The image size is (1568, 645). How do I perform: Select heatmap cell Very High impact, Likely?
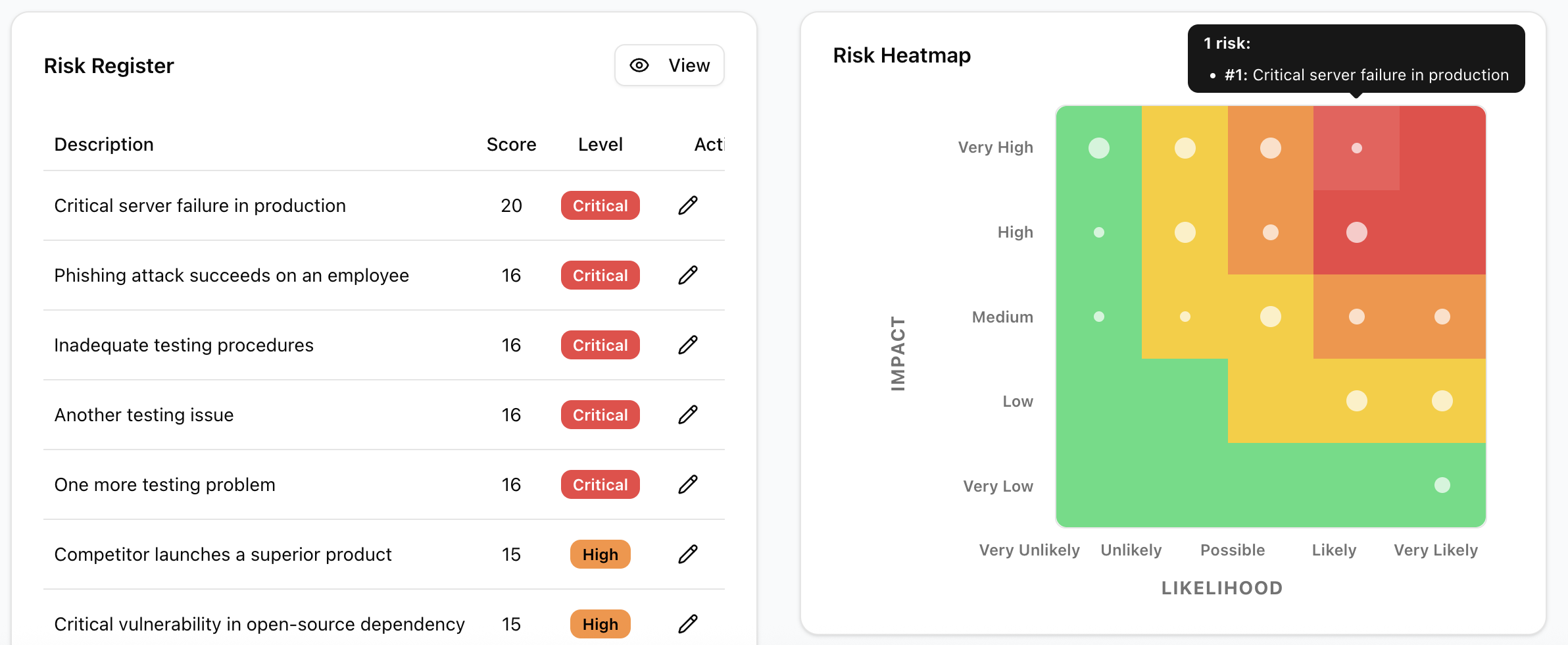coord(1356,148)
